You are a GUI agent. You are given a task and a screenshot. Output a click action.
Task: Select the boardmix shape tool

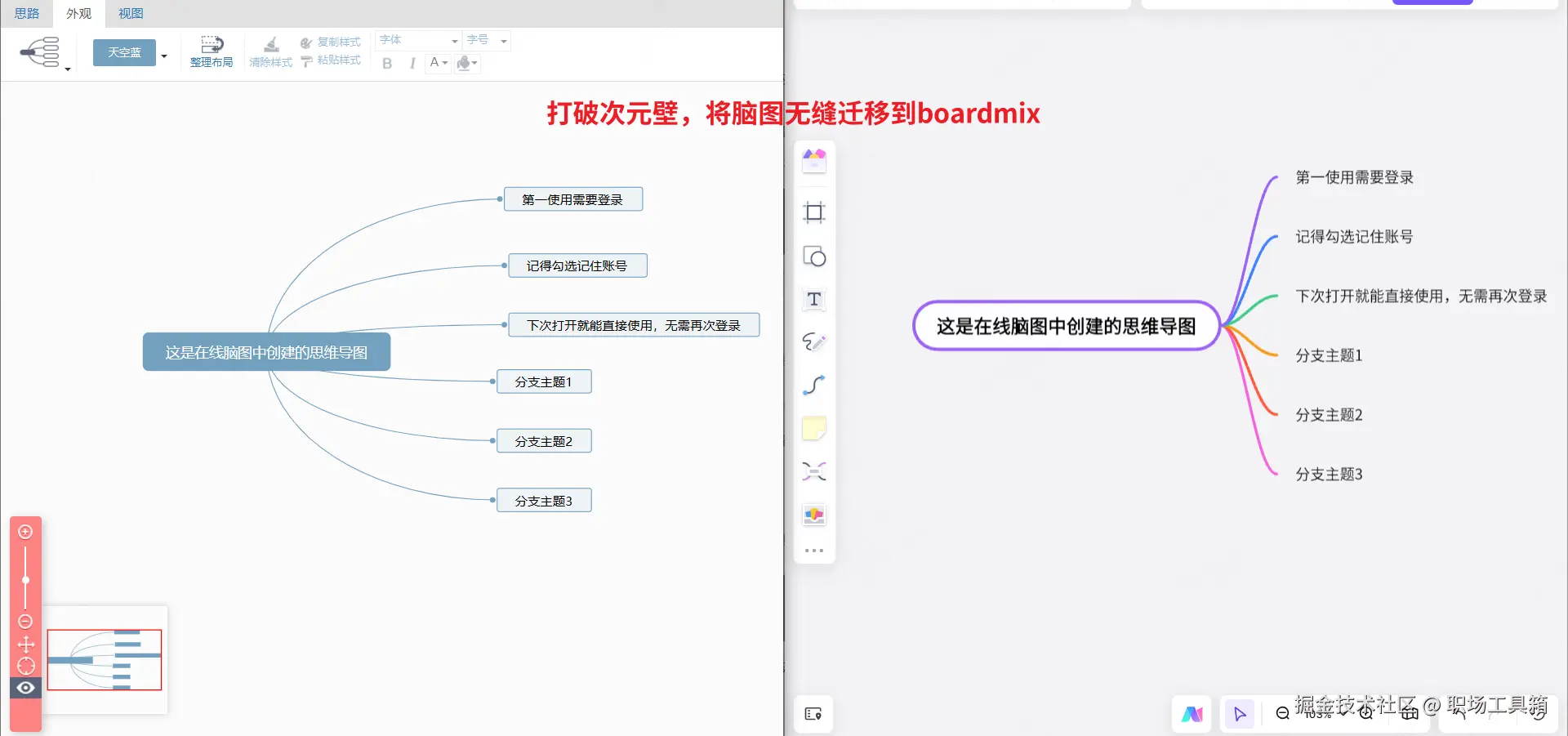coord(814,256)
